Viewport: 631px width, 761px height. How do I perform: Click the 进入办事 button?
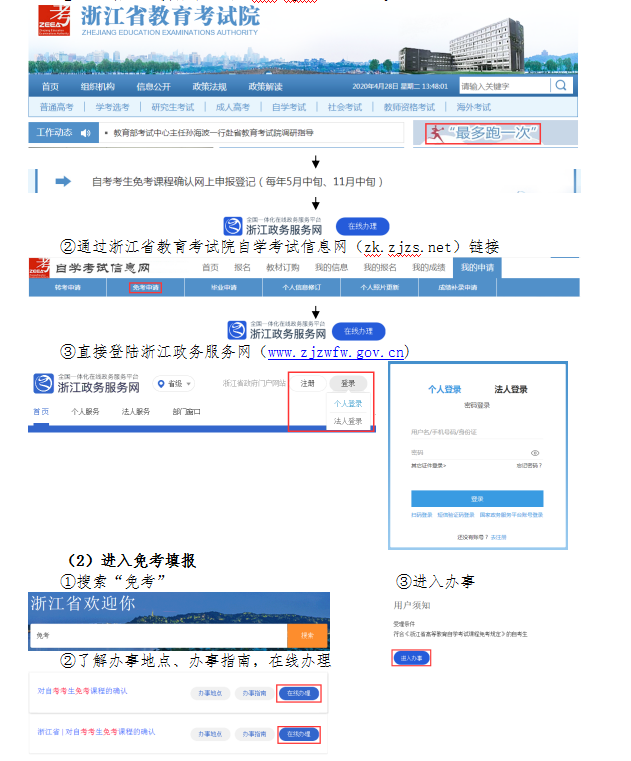point(411,658)
